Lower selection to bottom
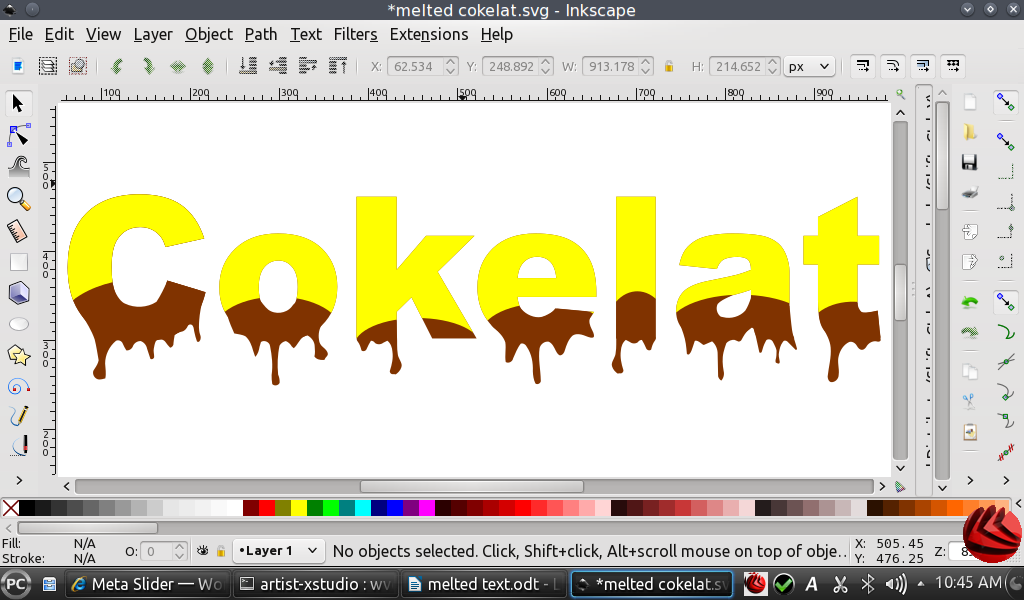The height and width of the screenshot is (600, 1024). click(x=248, y=66)
